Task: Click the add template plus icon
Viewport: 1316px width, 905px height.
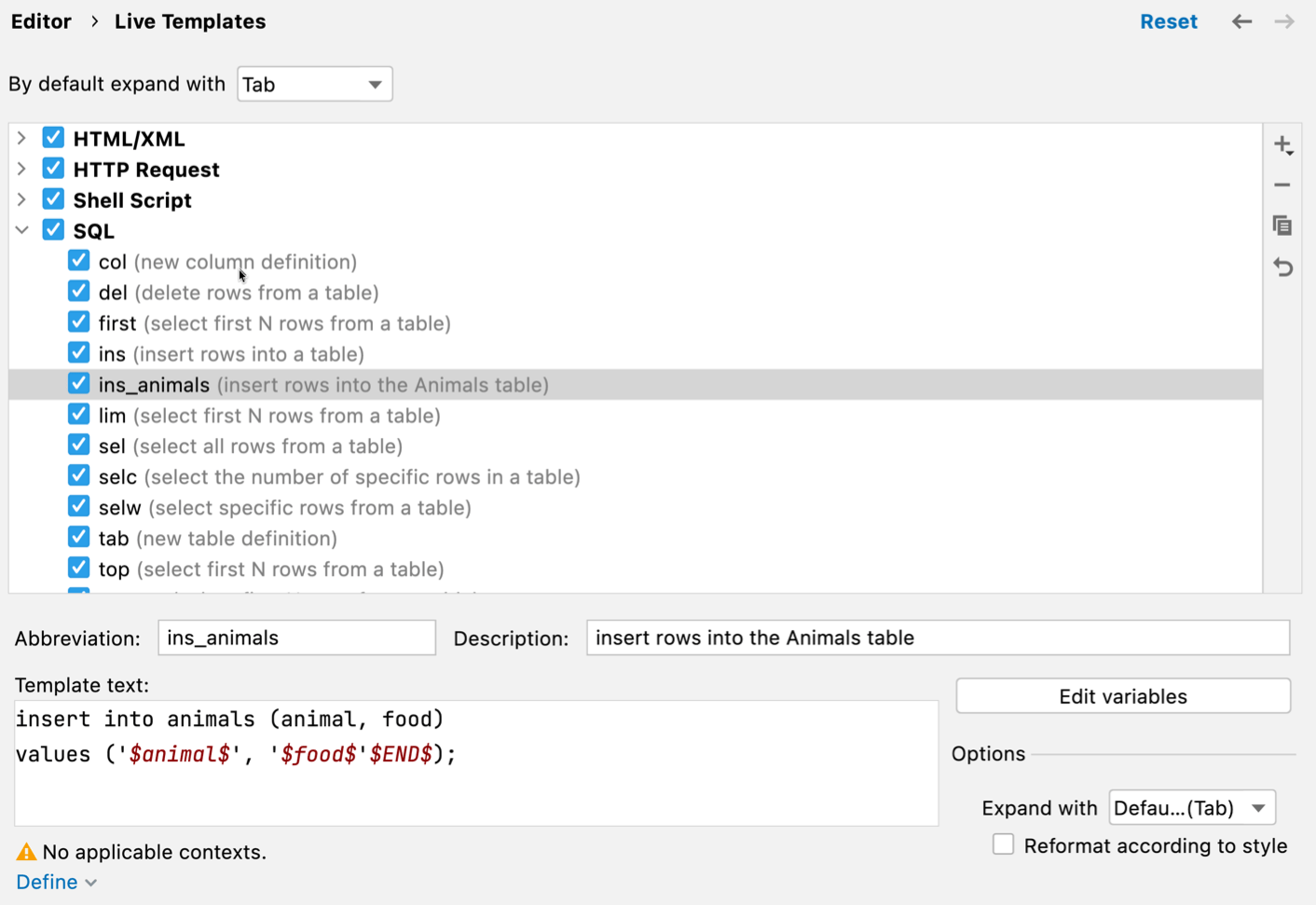Action: pyautogui.click(x=1282, y=145)
